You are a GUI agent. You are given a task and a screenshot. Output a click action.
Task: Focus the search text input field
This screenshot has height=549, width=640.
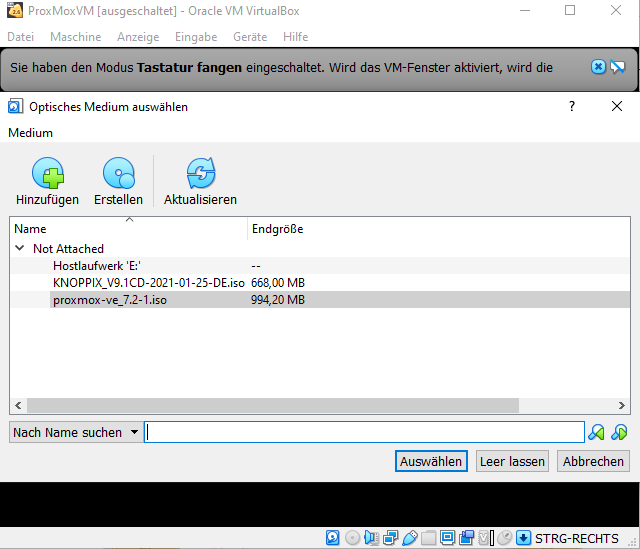click(364, 432)
